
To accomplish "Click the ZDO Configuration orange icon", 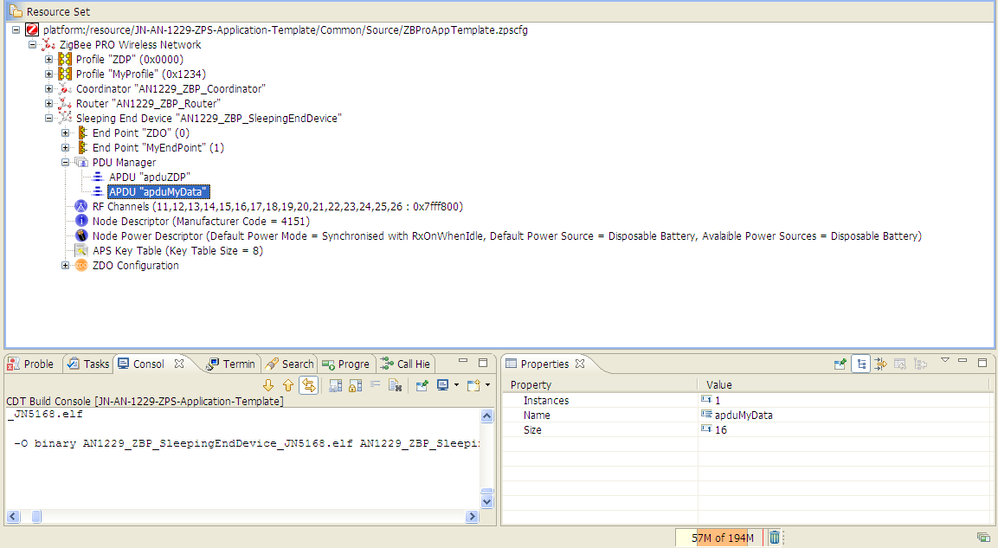I will pos(81,265).
